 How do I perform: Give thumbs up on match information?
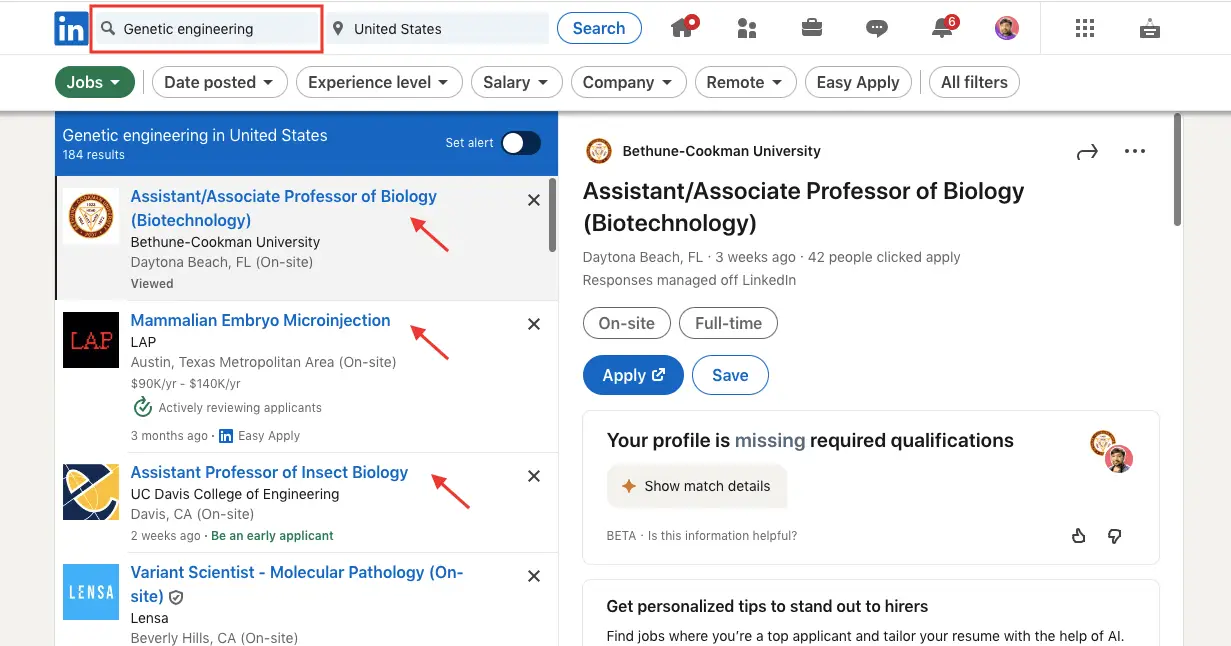(1078, 536)
